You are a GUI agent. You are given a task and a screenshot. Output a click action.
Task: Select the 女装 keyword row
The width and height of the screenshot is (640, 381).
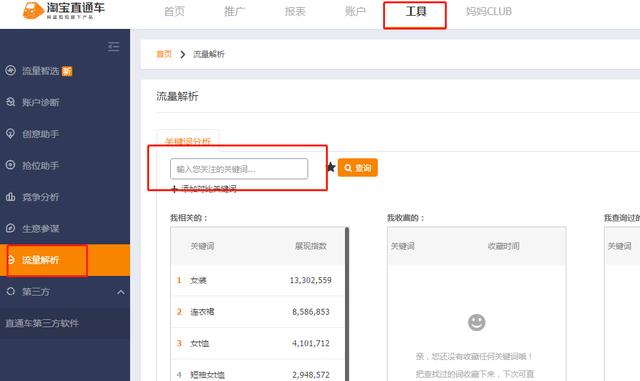pyautogui.click(x=258, y=280)
